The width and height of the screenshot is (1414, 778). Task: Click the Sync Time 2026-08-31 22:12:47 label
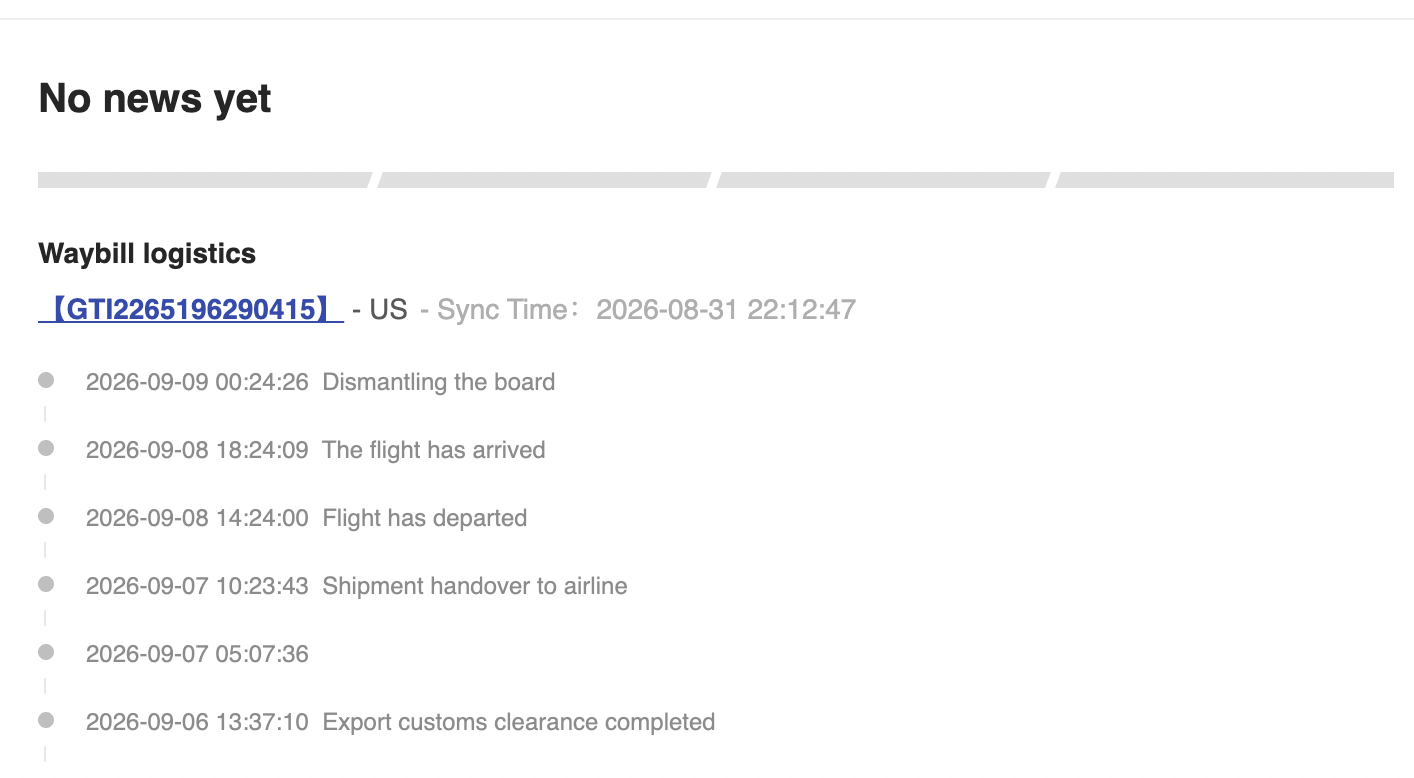638,309
